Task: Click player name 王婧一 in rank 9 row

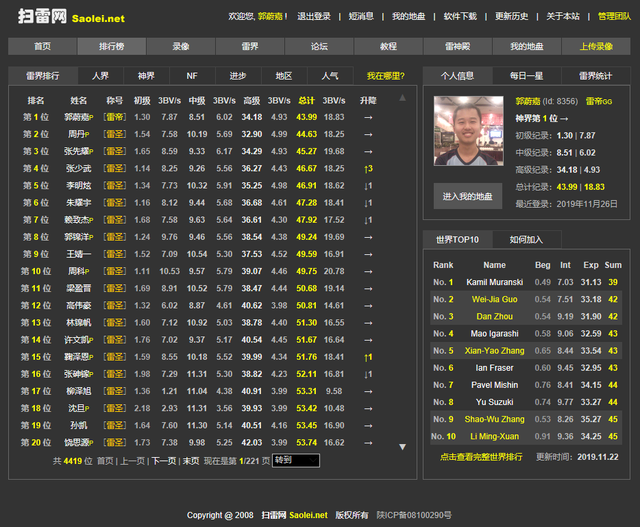Action: click(x=78, y=254)
